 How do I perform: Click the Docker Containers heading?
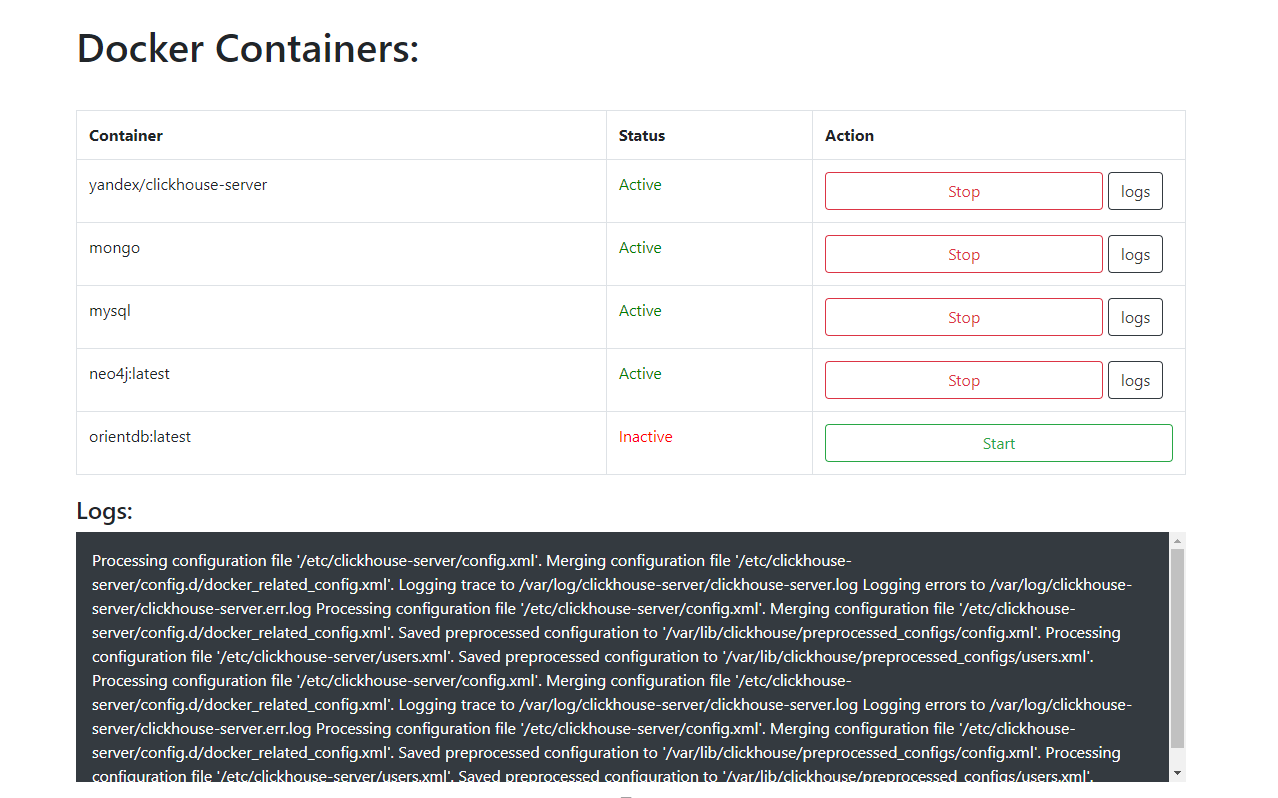point(247,48)
